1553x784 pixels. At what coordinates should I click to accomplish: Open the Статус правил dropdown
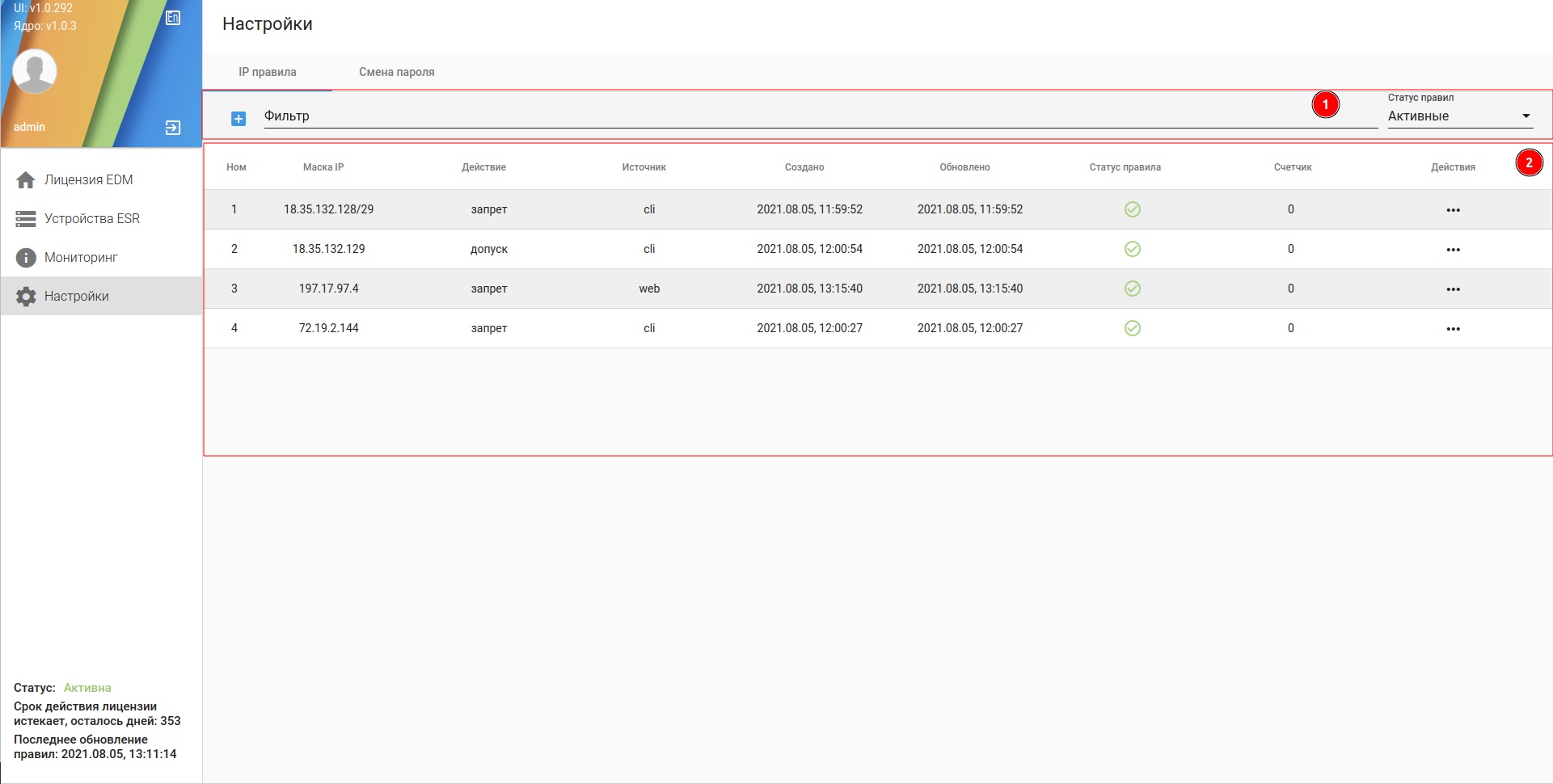1458,116
